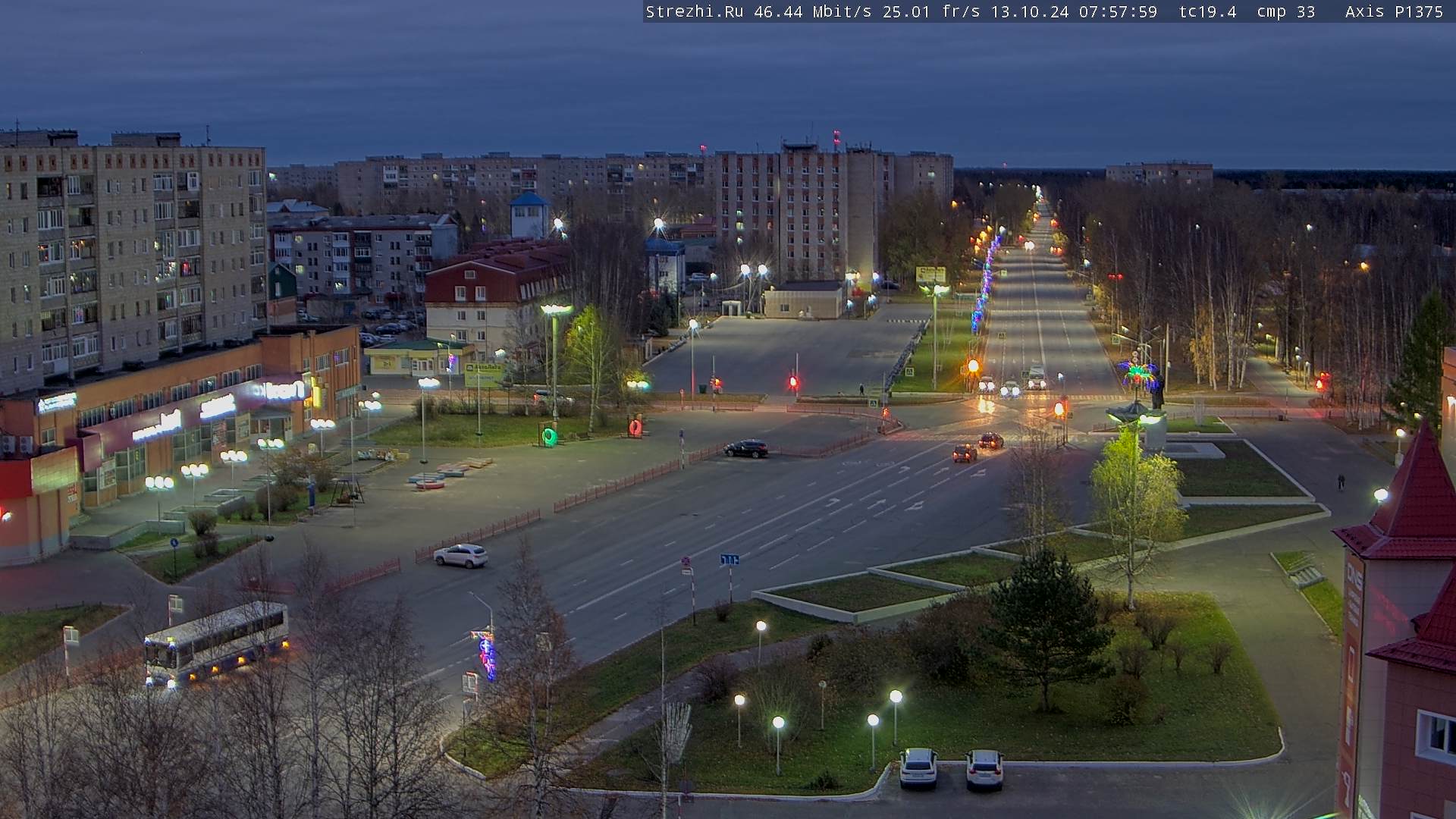Click the Strezhi.Ru overlay label

(695, 12)
